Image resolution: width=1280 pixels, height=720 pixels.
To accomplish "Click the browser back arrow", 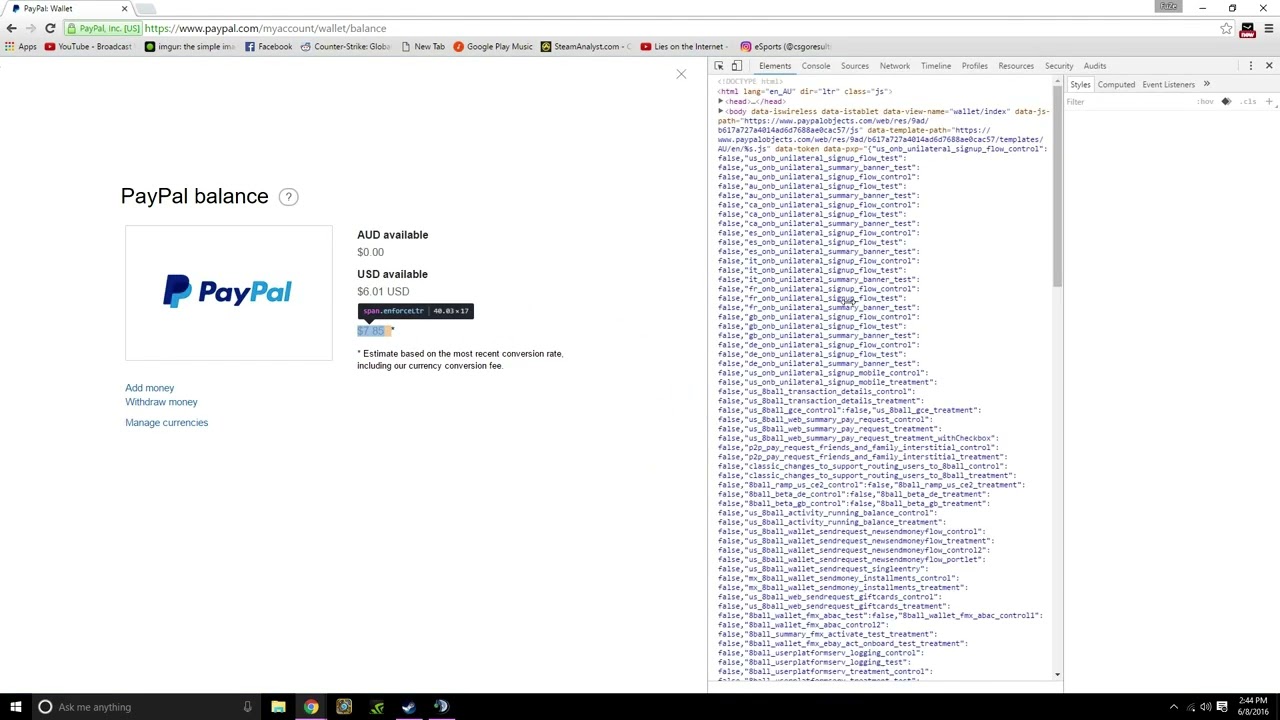I will click(x=11, y=28).
